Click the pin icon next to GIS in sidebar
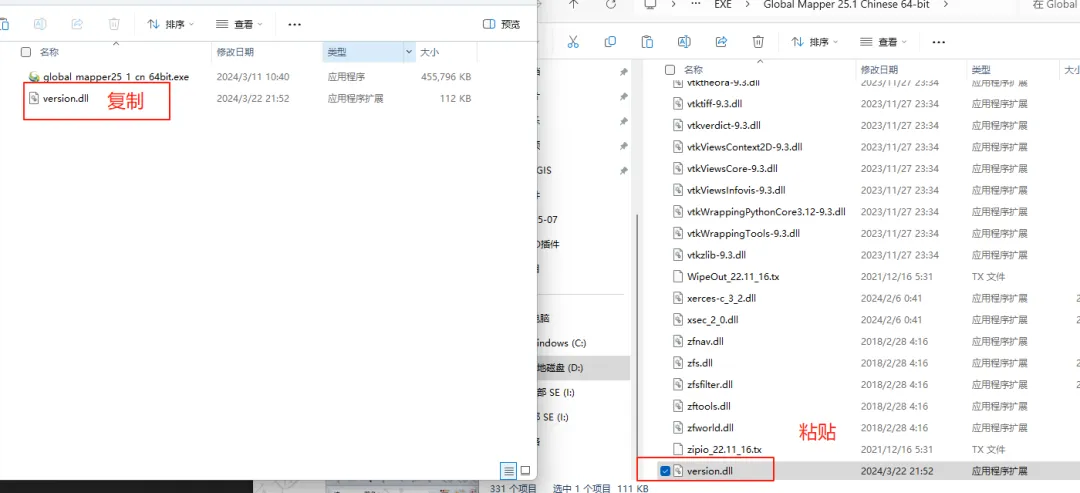1080x493 pixels. [x=623, y=170]
